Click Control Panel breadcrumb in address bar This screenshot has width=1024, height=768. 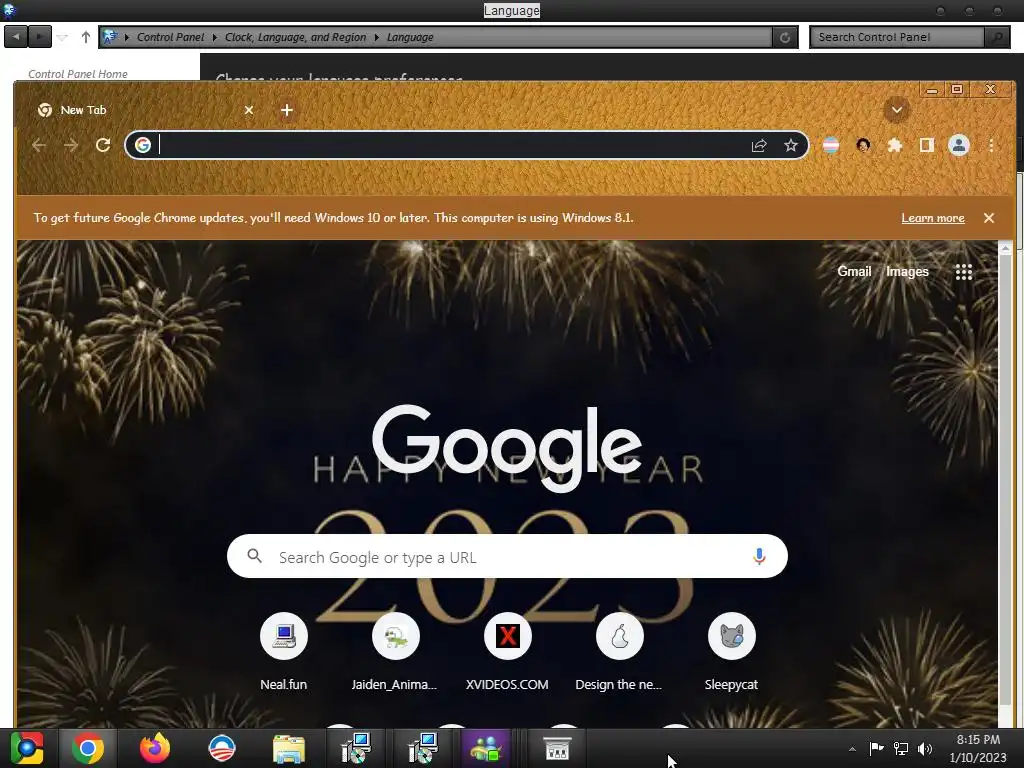[170, 37]
